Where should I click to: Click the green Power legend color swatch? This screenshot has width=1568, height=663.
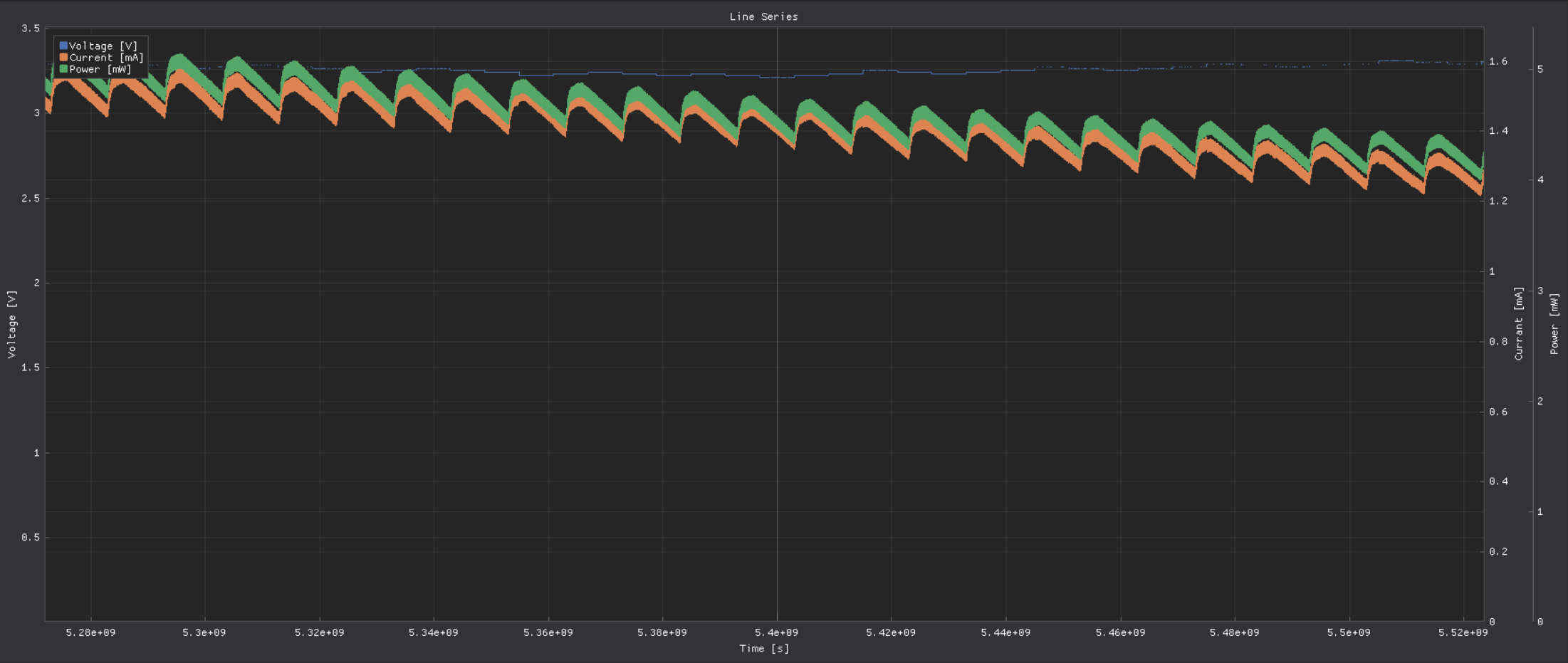pyautogui.click(x=63, y=69)
